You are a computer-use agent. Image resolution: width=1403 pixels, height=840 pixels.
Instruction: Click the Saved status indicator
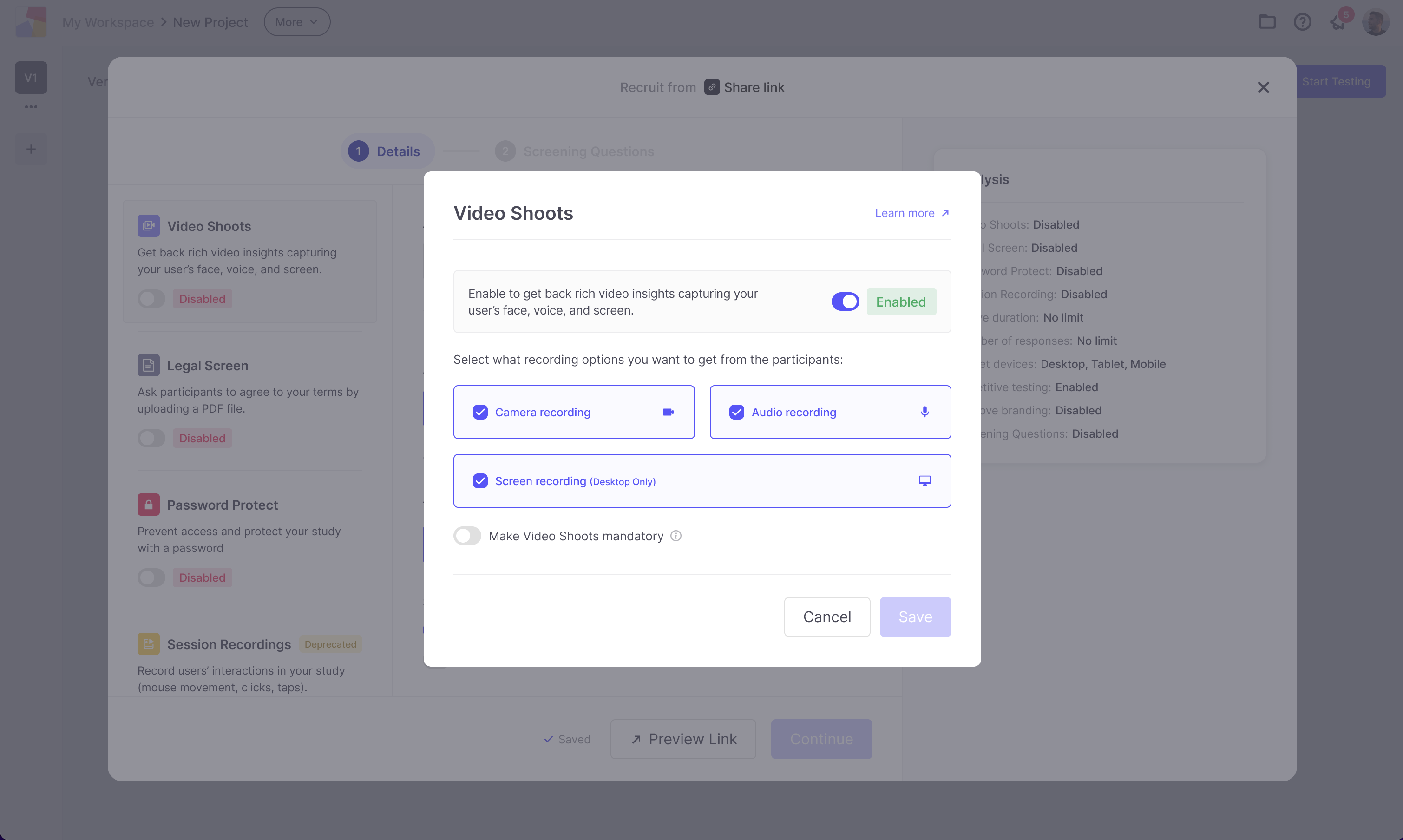(x=566, y=739)
